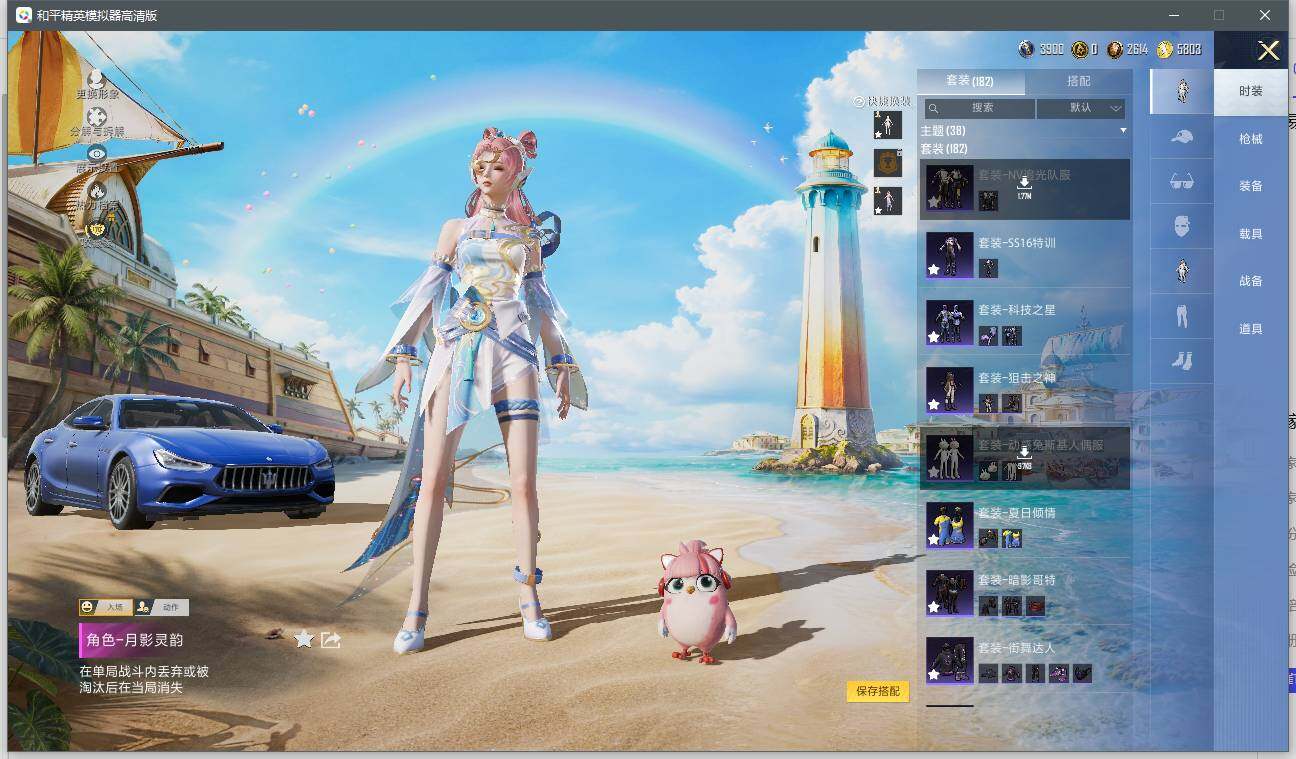
Task: Expand the 主题 (38) section
Action: pyautogui.click(x=1123, y=131)
